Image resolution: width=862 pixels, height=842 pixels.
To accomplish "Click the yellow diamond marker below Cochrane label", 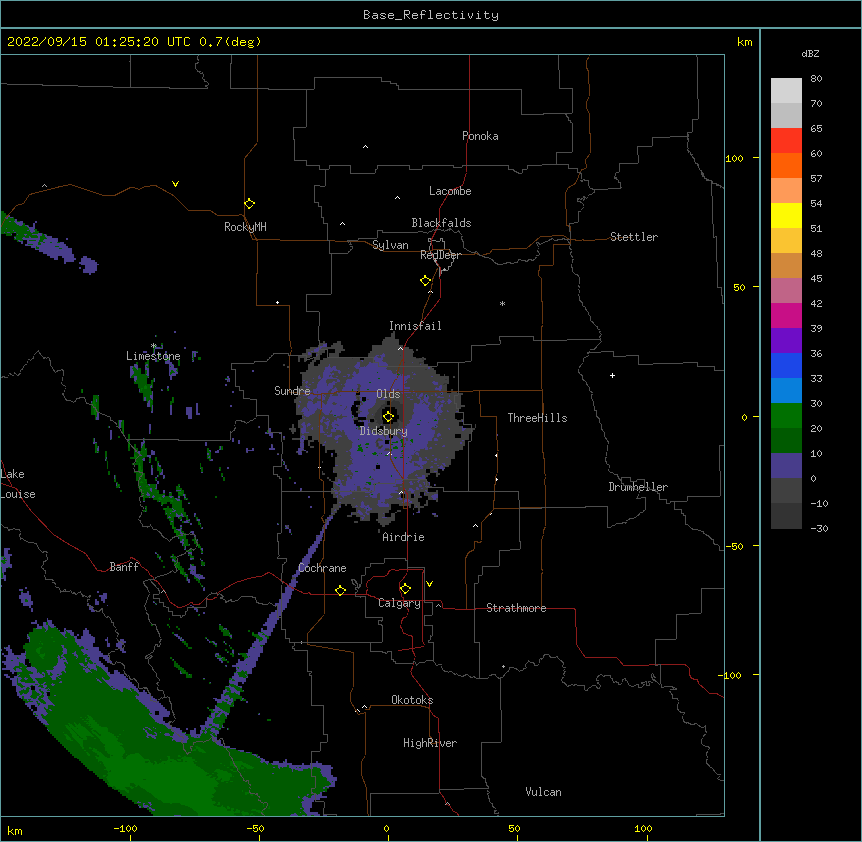I will pos(340,590).
